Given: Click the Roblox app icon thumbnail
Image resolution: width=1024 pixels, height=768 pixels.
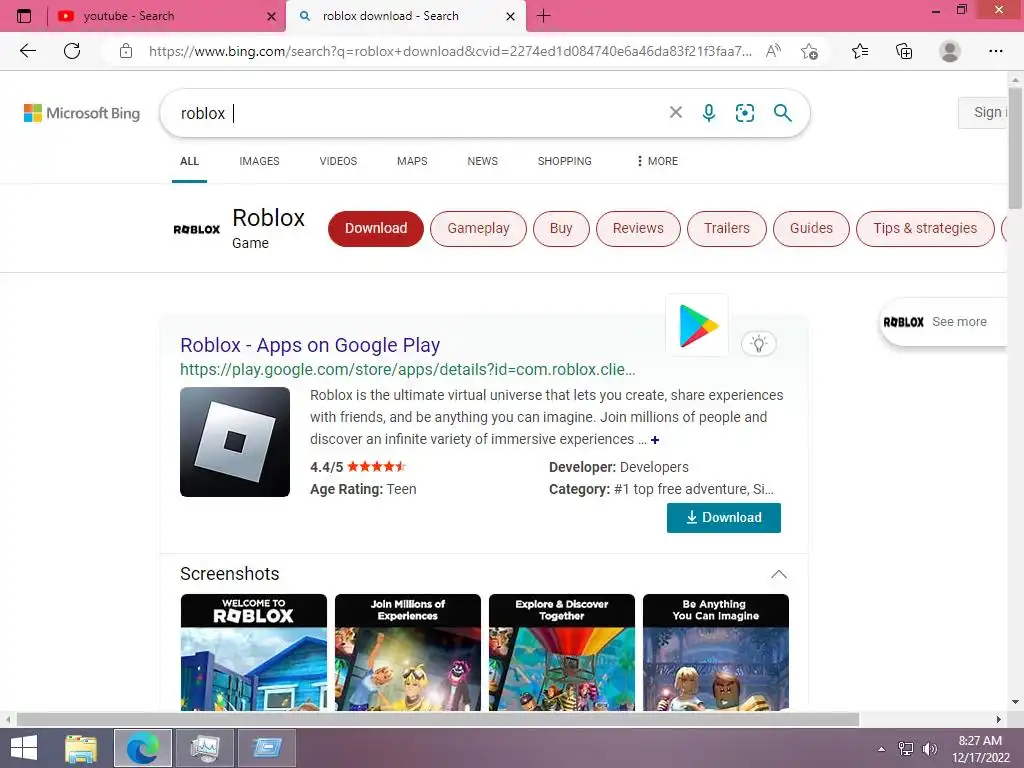Looking at the screenshot, I should point(235,442).
